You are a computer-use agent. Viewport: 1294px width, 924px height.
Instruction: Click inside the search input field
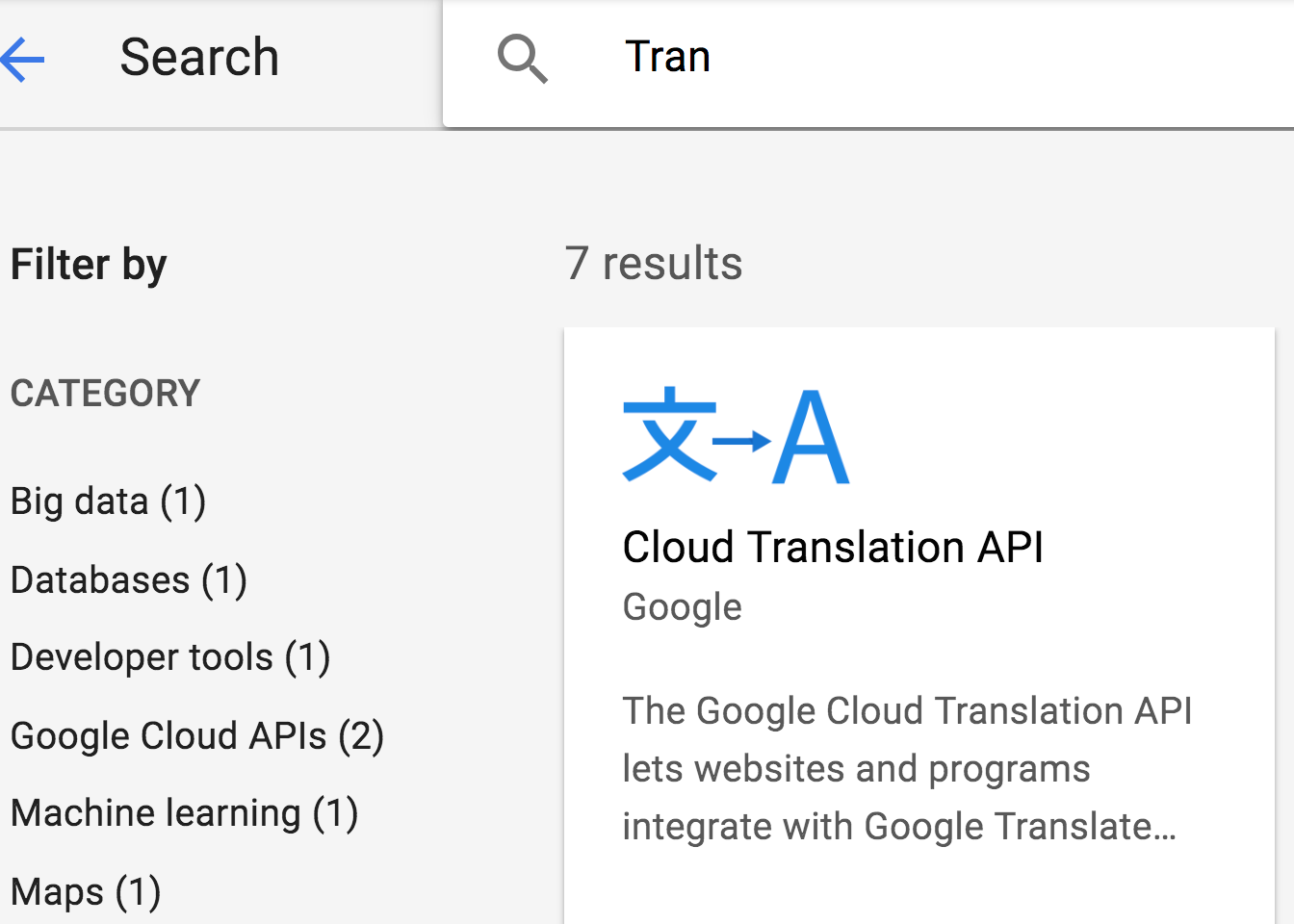[867, 58]
